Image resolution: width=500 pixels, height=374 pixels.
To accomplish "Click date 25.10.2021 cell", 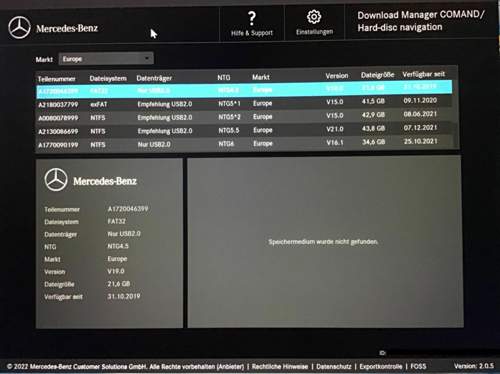I will pyautogui.click(x=420, y=141).
